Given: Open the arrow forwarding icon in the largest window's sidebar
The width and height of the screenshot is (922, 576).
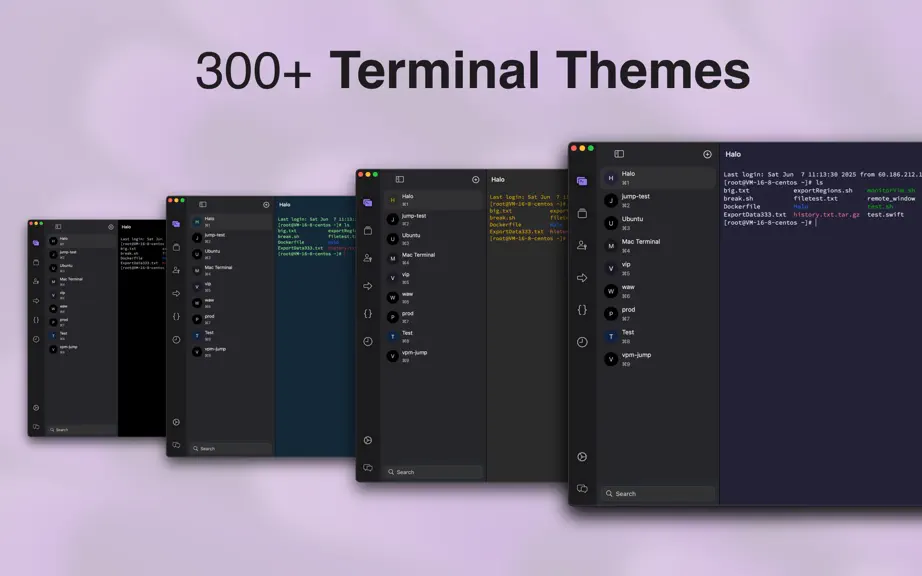Looking at the screenshot, I should 582,277.
